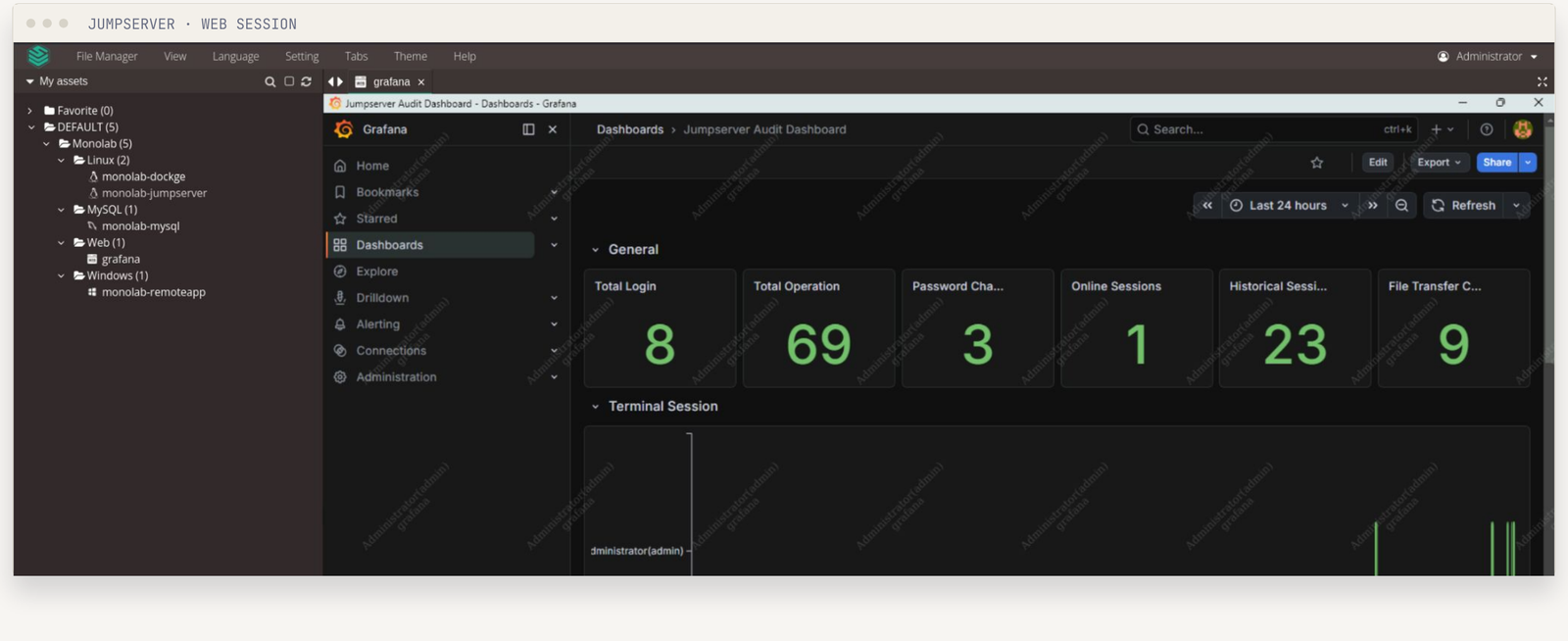The height and width of the screenshot is (641, 1568).
Task: Open the Export dropdown
Action: tap(1439, 163)
